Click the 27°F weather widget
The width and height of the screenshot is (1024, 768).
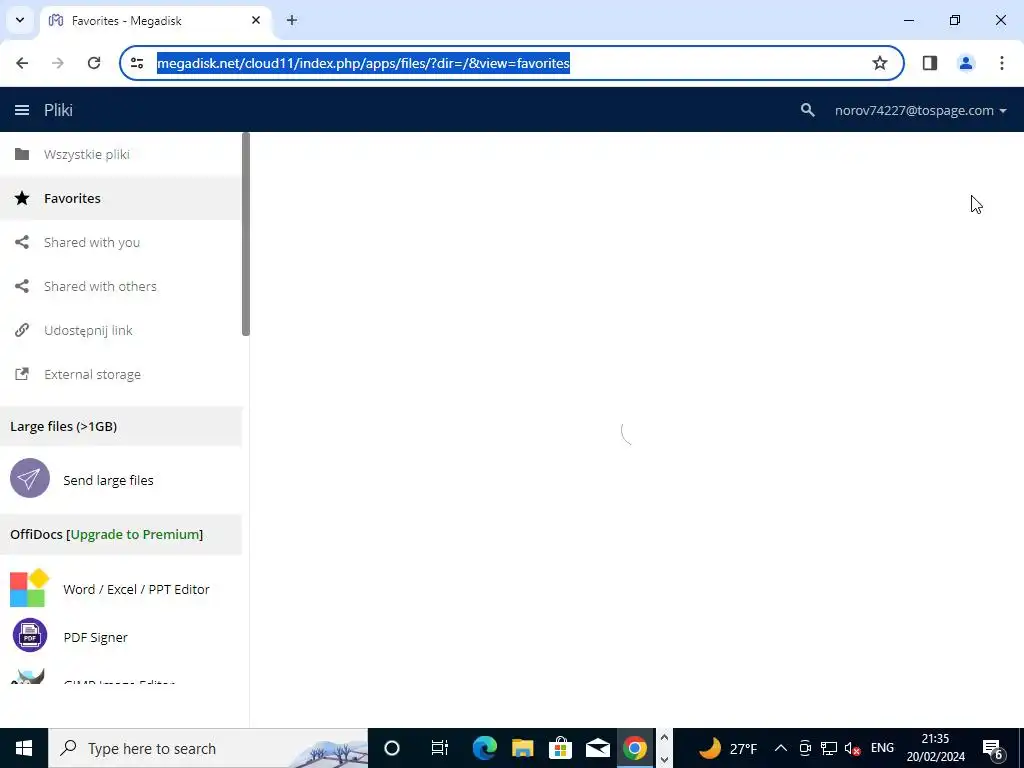728,748
